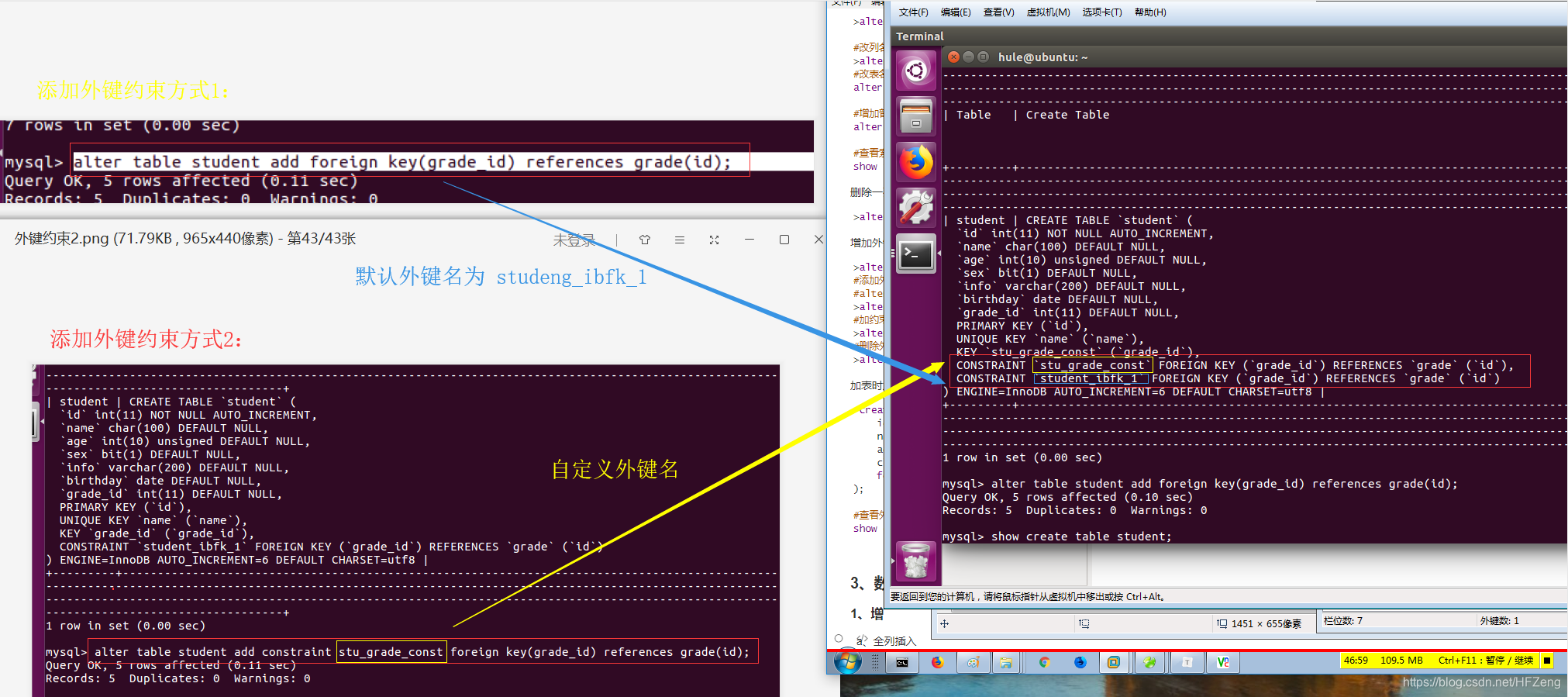The image size is (1568, 697).
Task: Click the hule@ubuntu: ~ window title
Action: point(1042,57)
